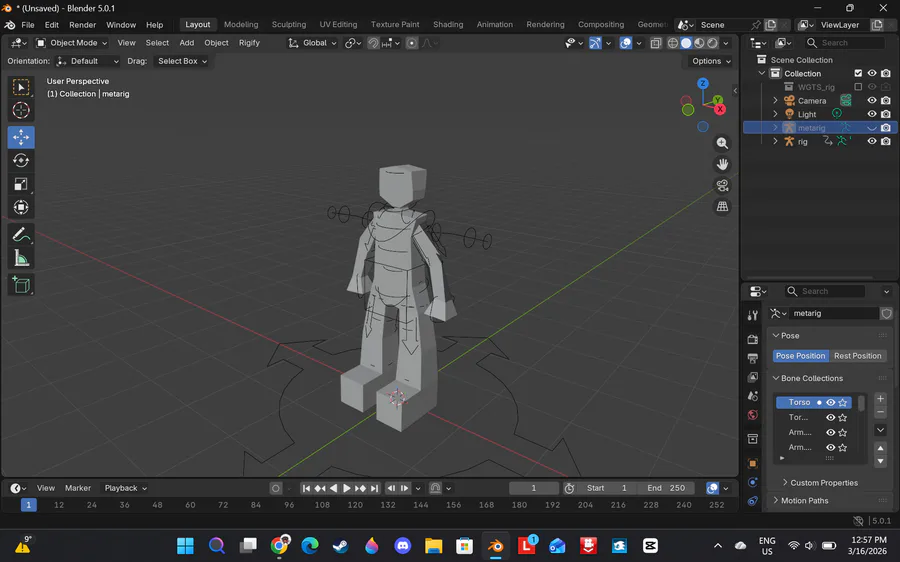Open the Object Mode dropdown

(x=70, y=43)
